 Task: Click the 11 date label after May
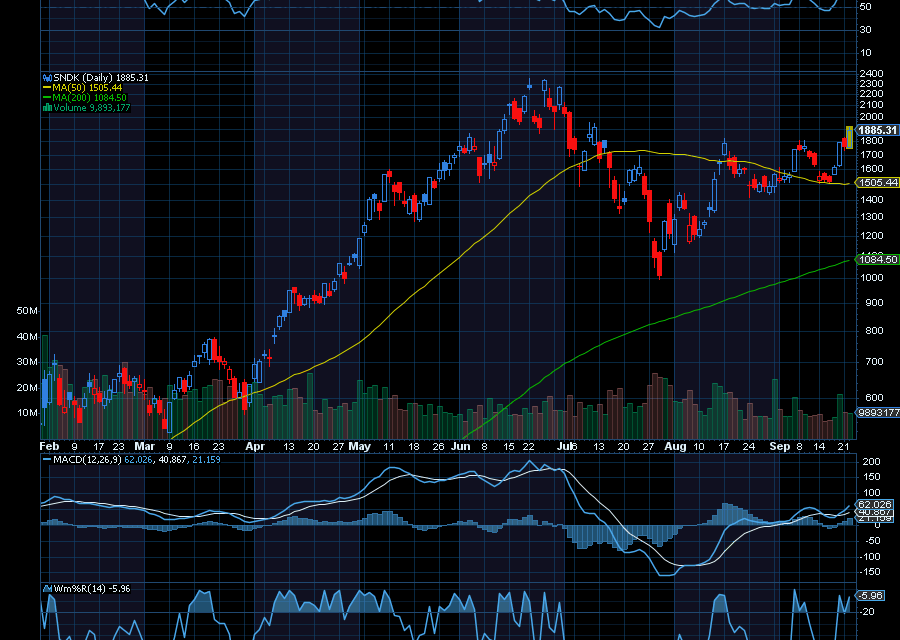coord(389,446)
